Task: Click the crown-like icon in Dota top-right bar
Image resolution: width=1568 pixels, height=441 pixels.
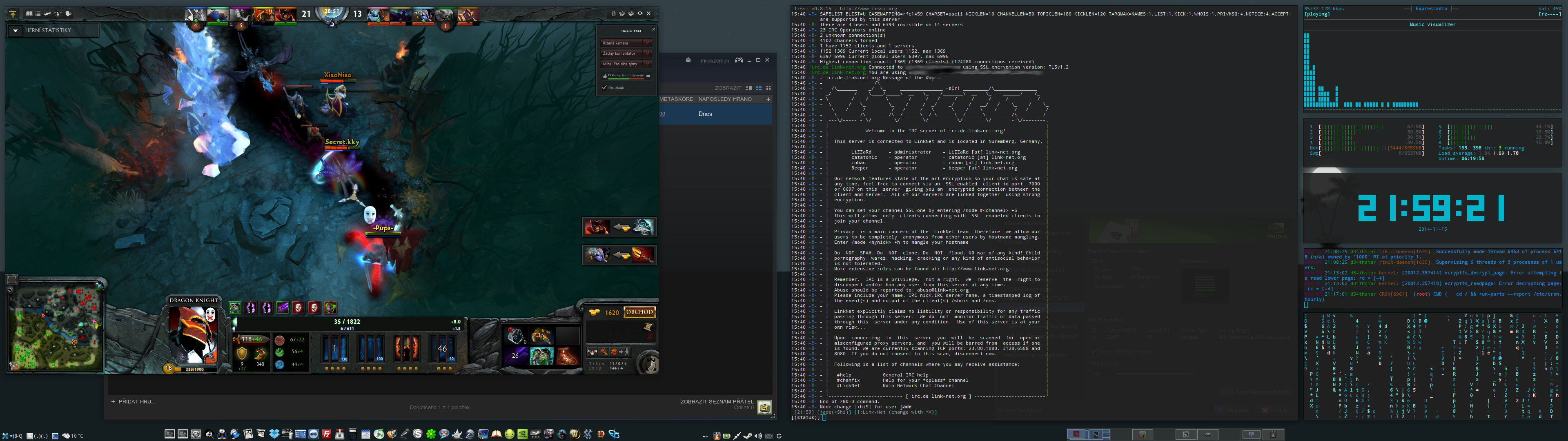Action: point(631,13)
